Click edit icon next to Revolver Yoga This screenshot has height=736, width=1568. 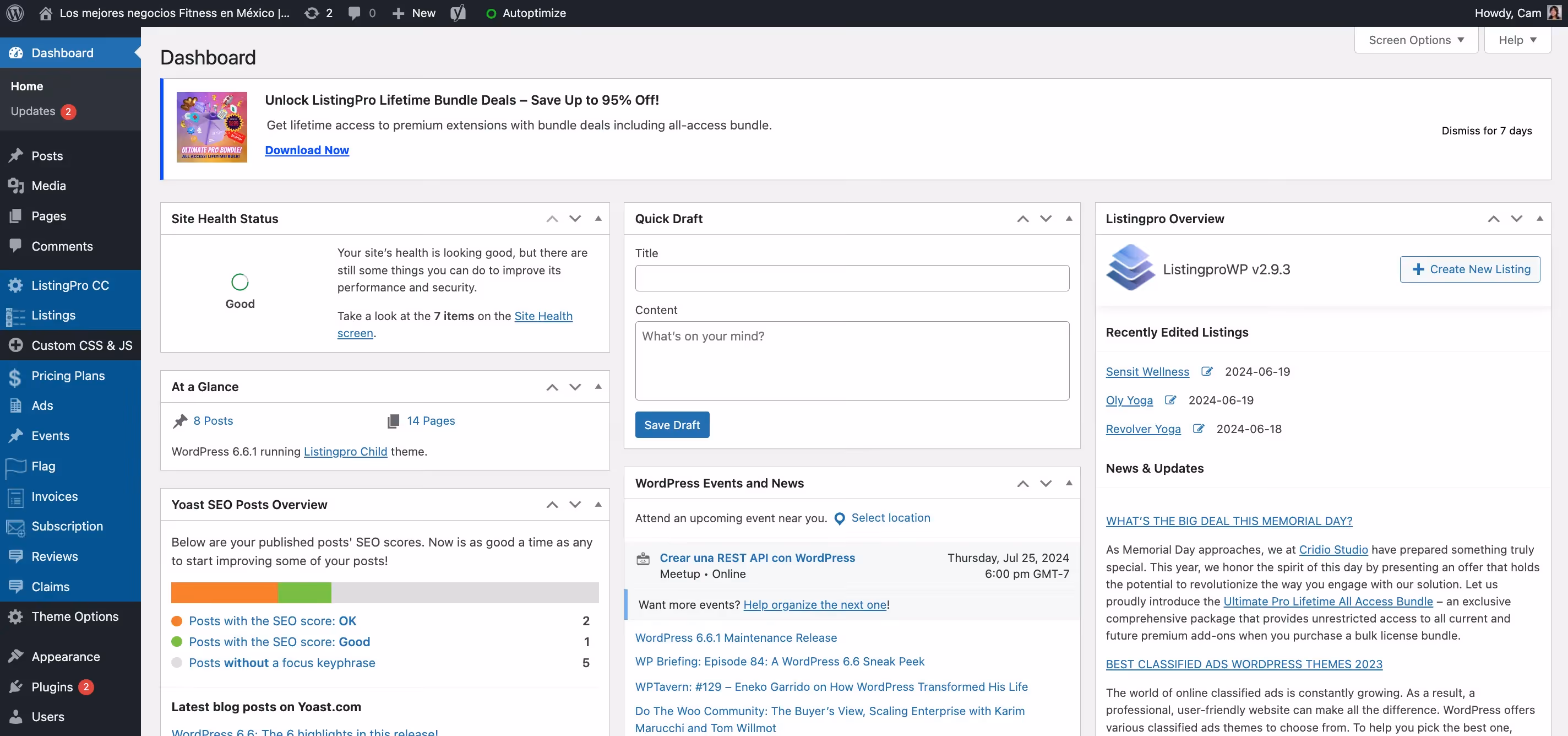(x=1198, y=428)
